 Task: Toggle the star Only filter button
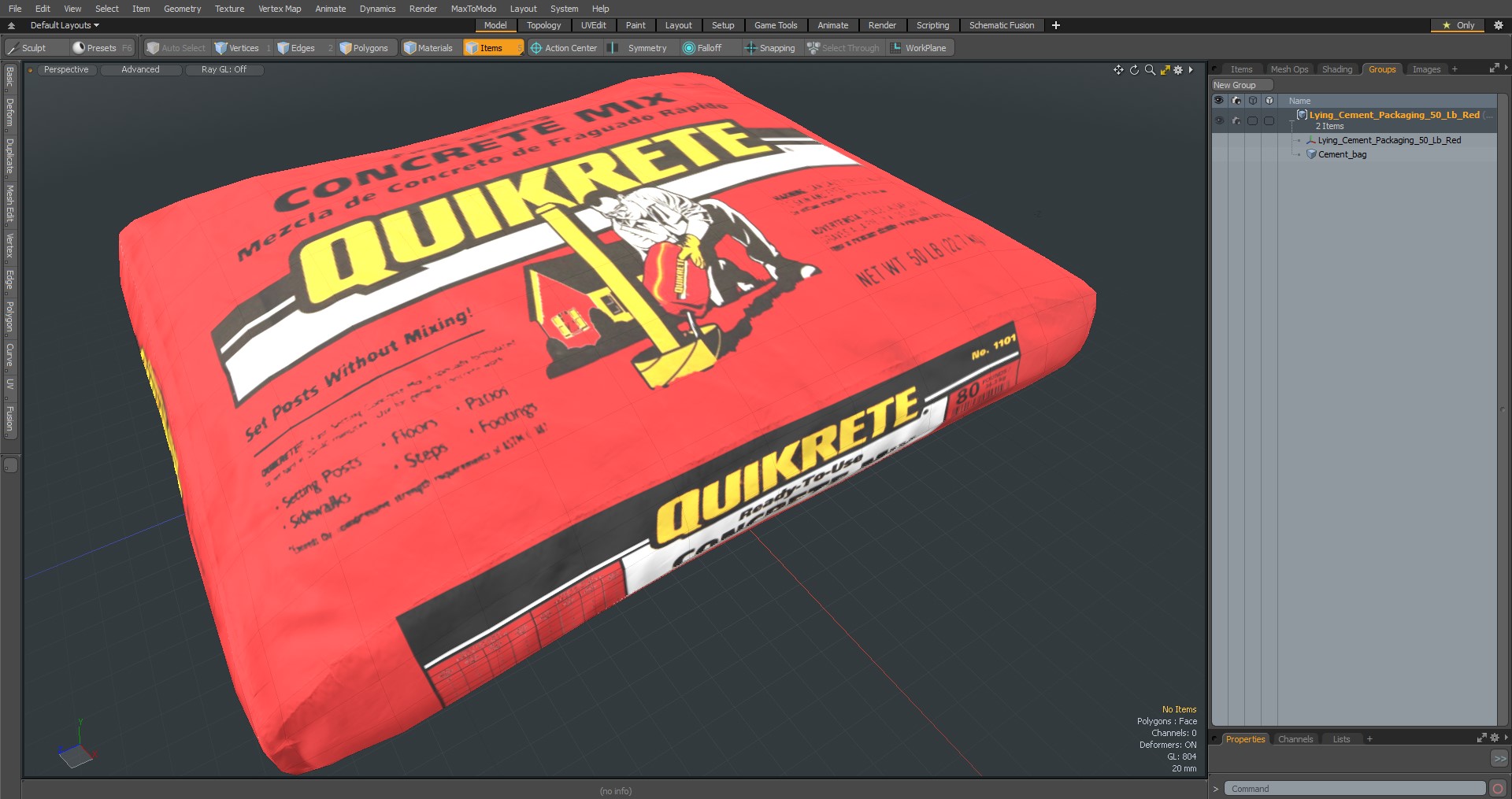1458,25
